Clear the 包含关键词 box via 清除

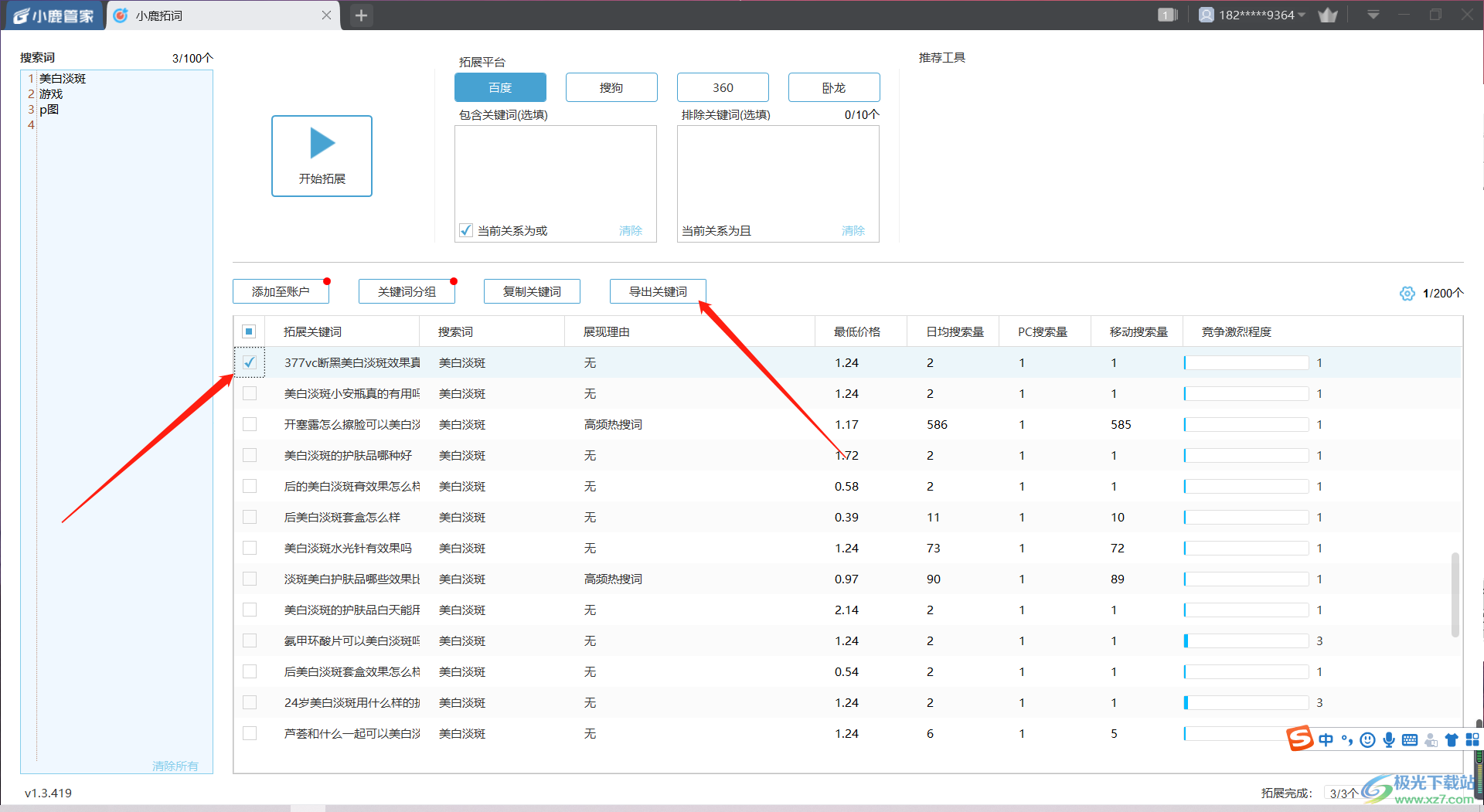[x=631, y=230]
